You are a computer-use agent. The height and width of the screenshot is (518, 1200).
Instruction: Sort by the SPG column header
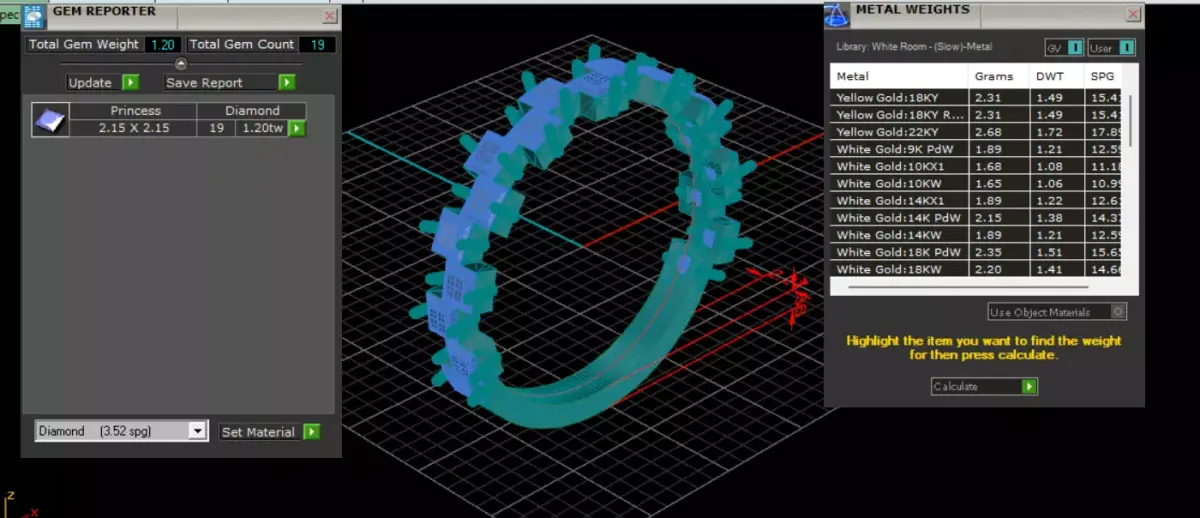1103,76
